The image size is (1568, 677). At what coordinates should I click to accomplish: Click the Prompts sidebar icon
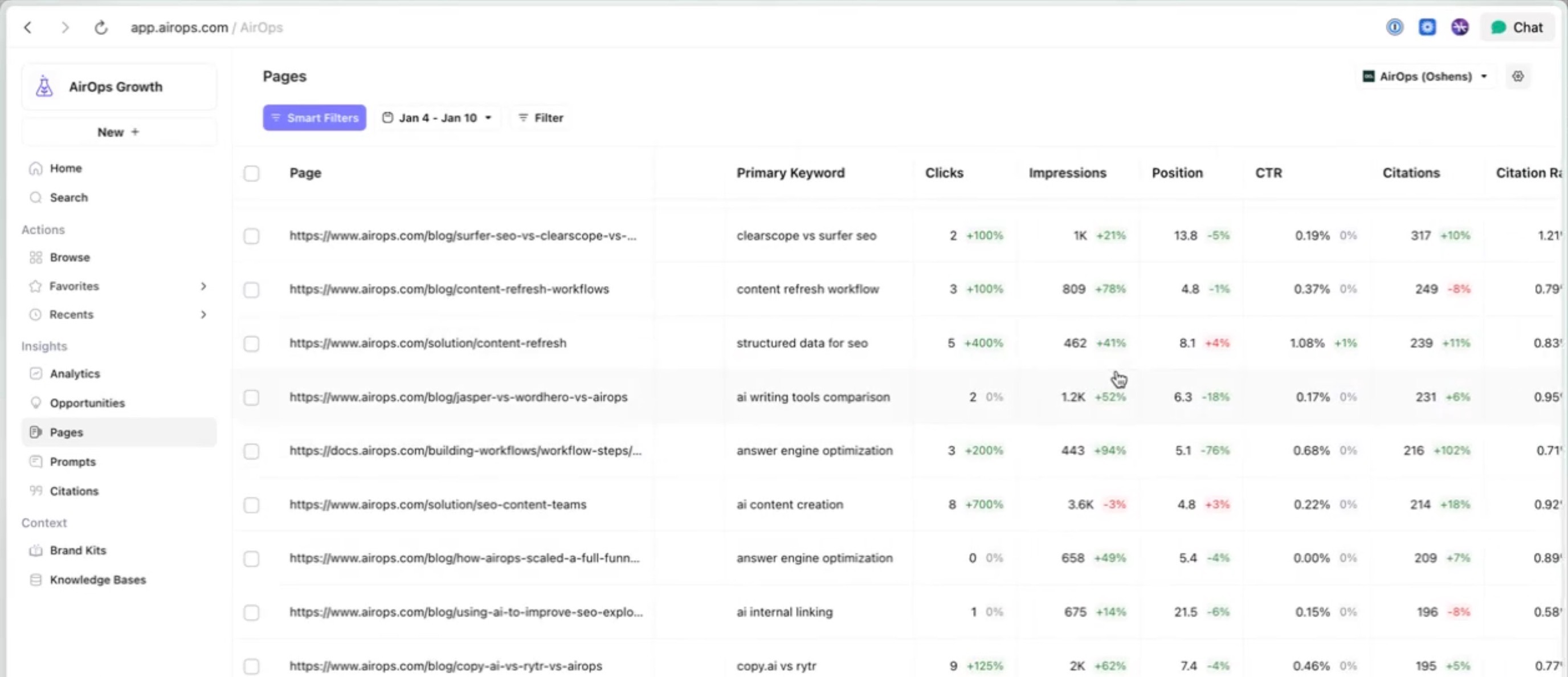36,461
